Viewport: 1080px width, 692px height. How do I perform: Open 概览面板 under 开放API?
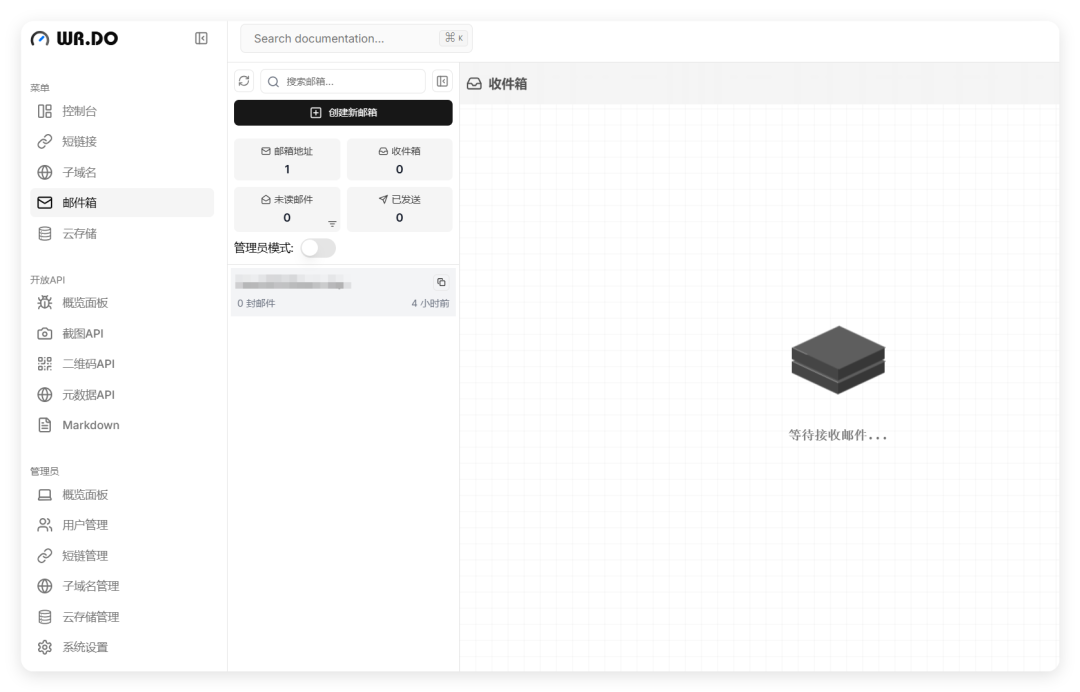point(122,302)
